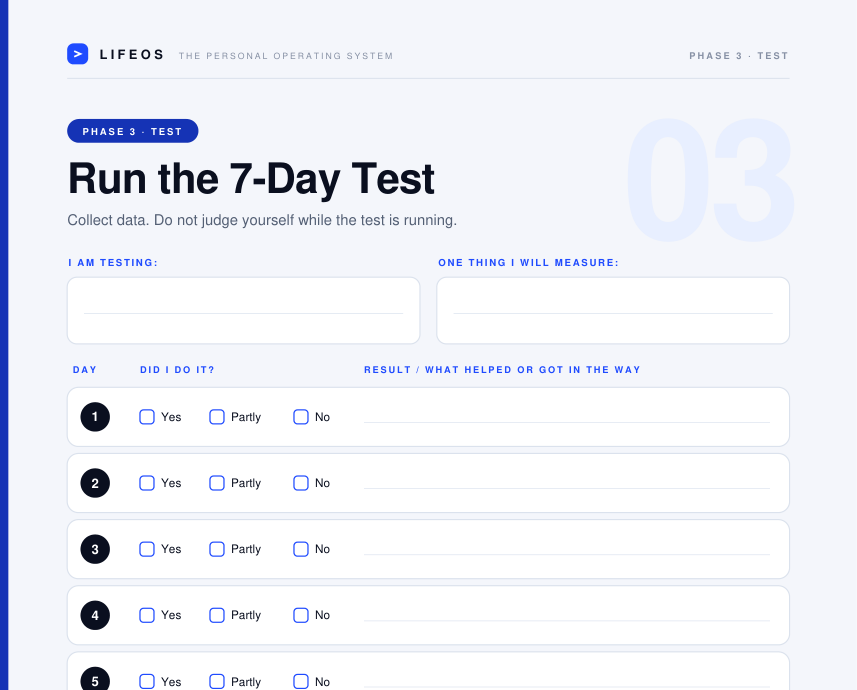This screenshot has height=690, width=857.
Task: Click the Day 4 number circle
Action: click(x=95, y=615)
